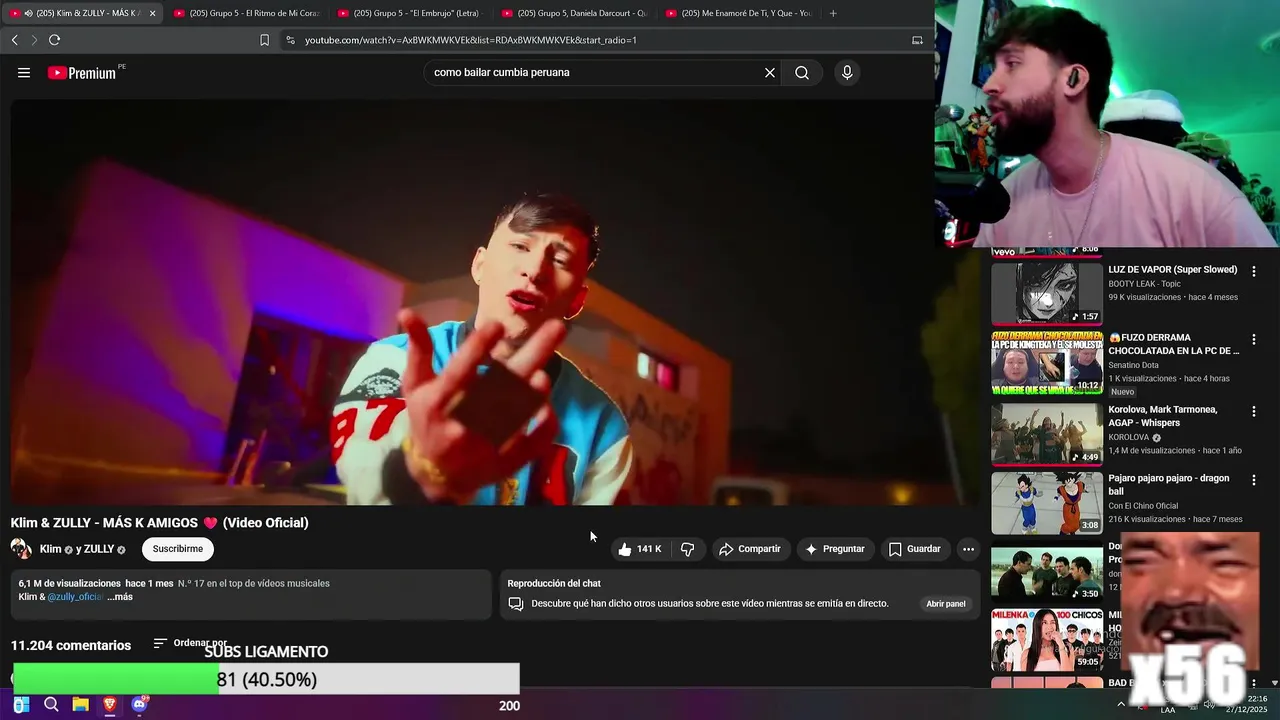Open MILENKA 100 CHICOS thumbnail

point(1047,639)
